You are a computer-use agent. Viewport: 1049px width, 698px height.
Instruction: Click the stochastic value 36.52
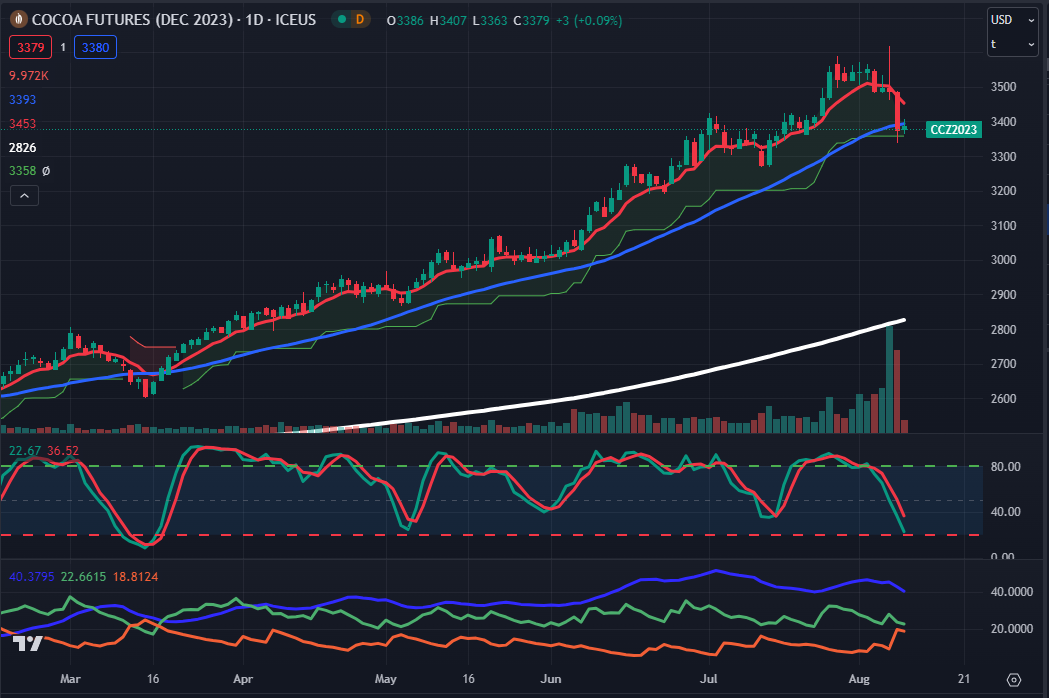tap(62, 451)
